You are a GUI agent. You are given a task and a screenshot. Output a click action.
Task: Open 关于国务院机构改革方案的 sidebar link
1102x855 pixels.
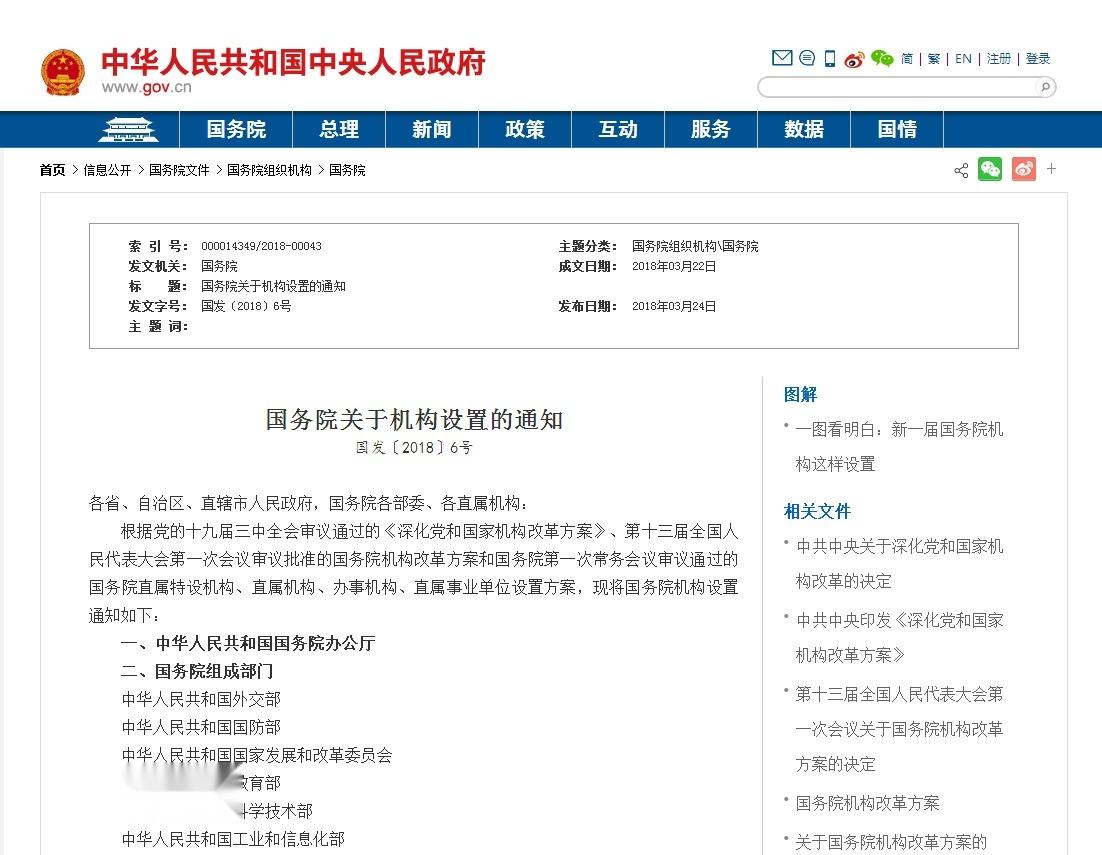coord(890,842)
